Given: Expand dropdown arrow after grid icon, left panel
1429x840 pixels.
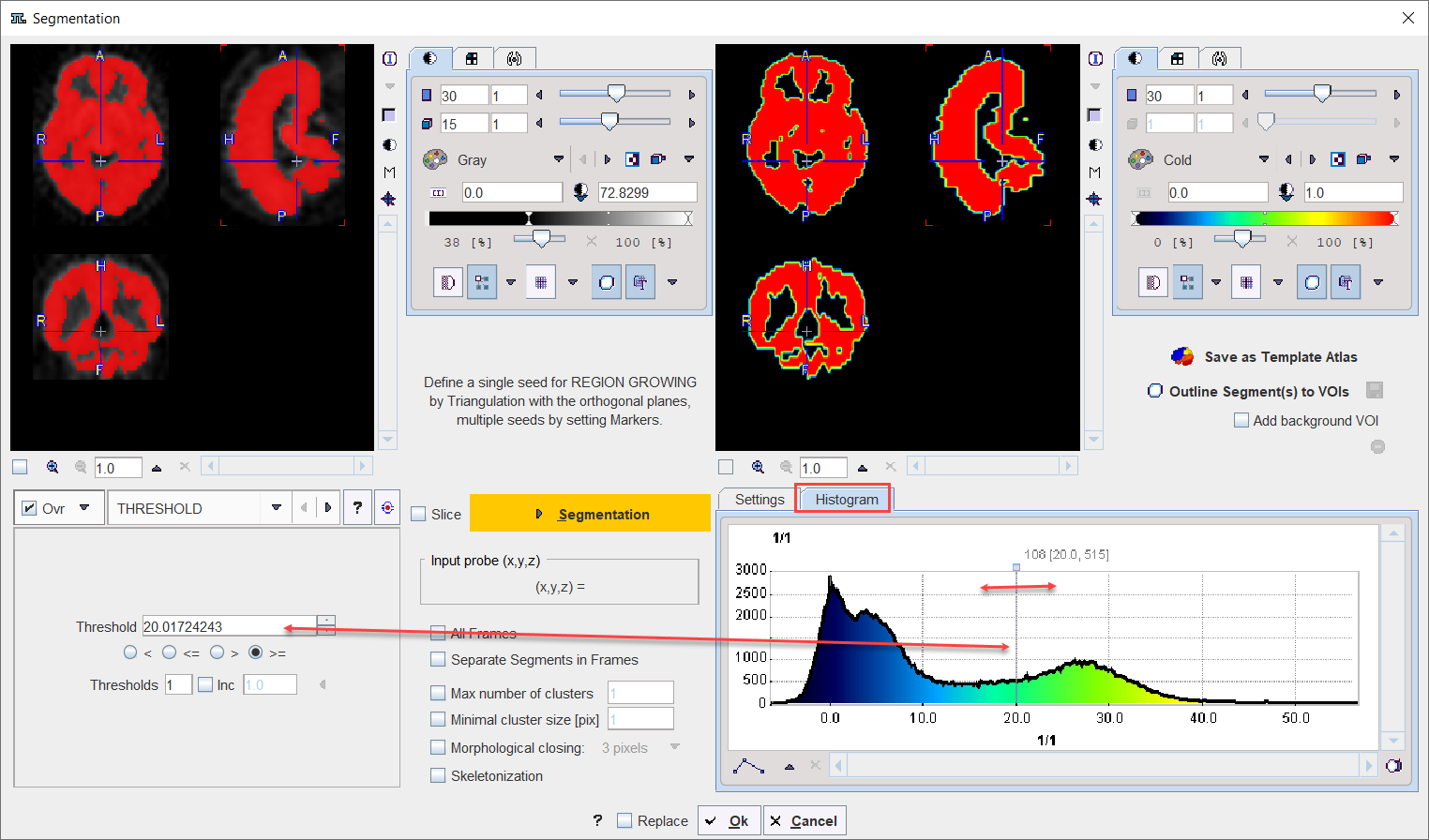Looking at the screenshot, I should pyautogui.click(x=573, y=282).
